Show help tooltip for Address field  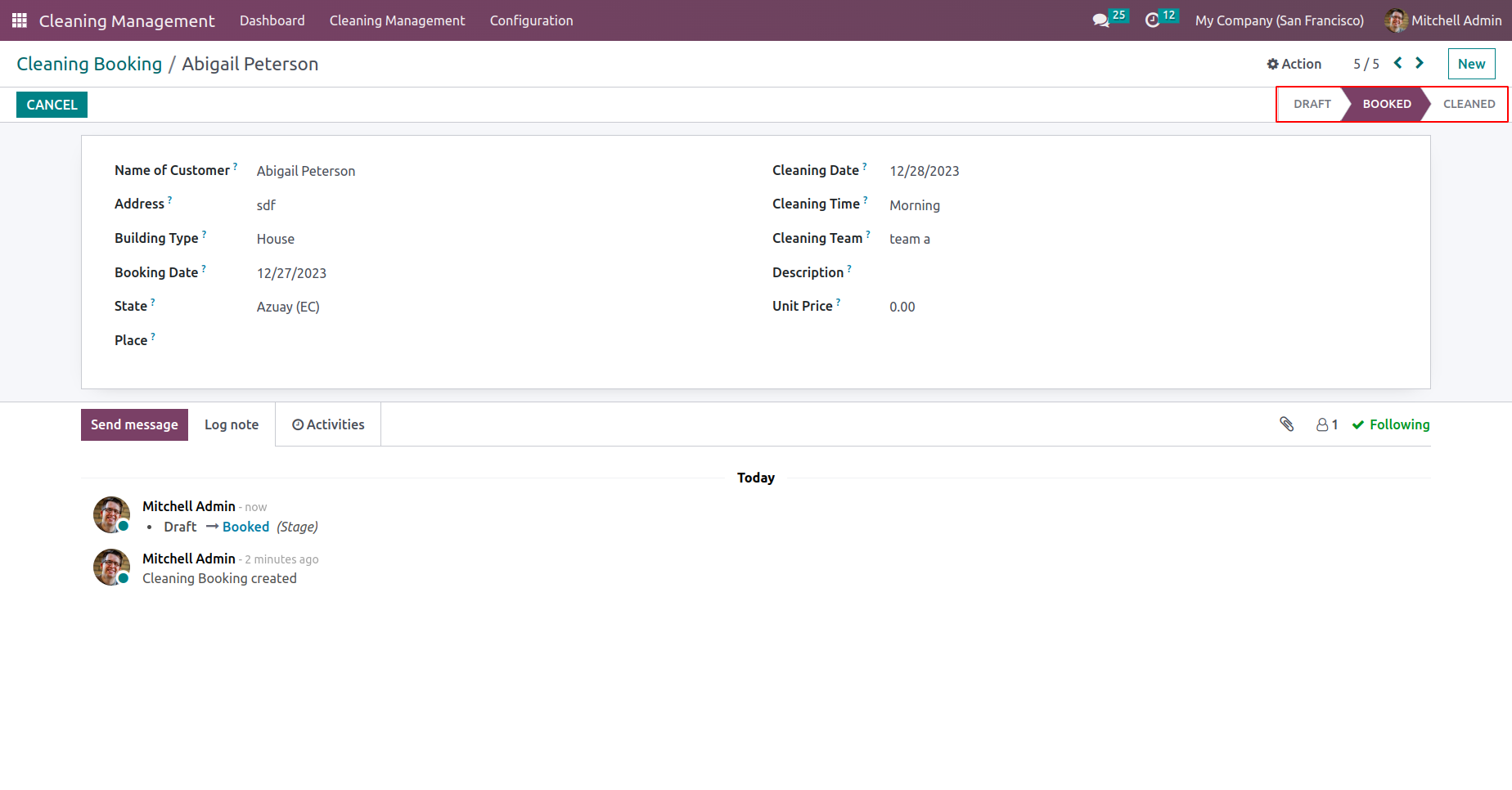(170, 200)
